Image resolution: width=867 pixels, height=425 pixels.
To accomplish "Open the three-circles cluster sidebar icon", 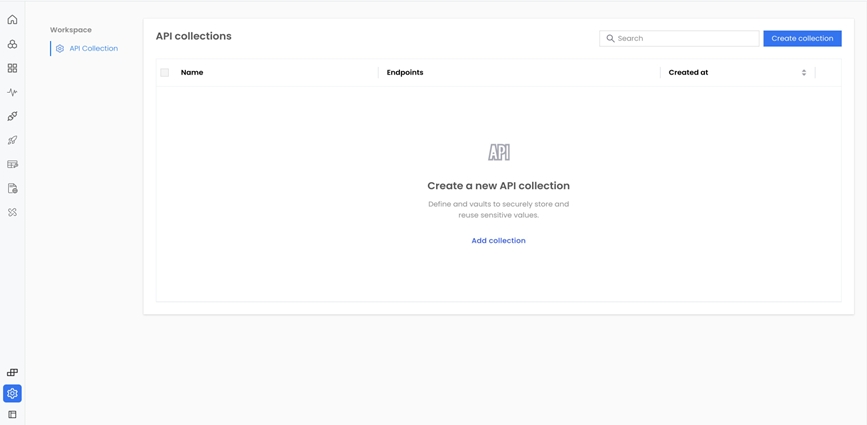I will click(x=12, y=44).
